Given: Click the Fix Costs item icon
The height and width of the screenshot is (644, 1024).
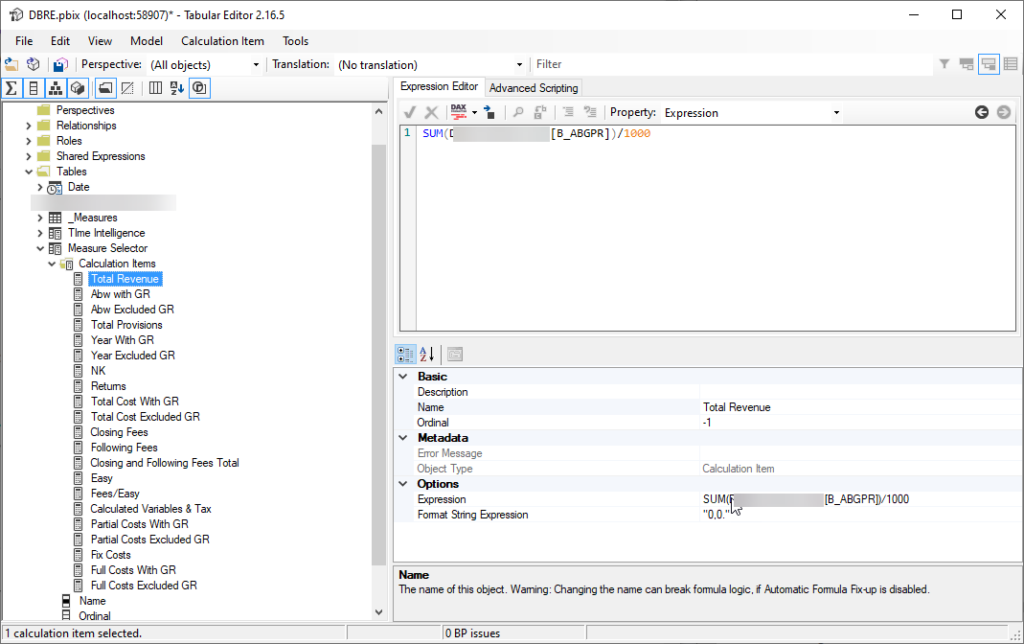Looking at the screenshot, I should point(78,555).
